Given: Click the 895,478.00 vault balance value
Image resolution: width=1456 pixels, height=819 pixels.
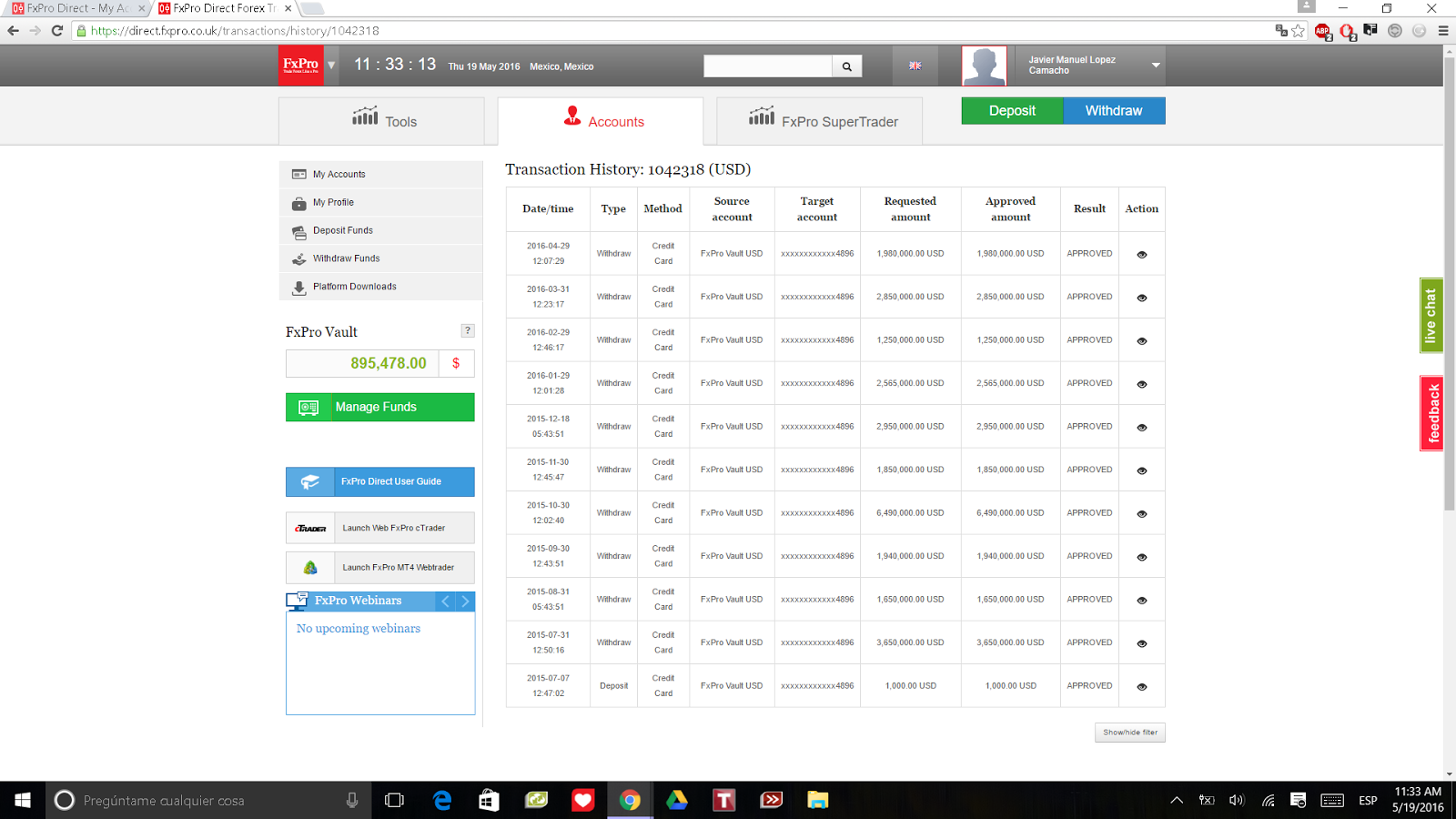Looking at the screenshot, I should tap(389, 364).
